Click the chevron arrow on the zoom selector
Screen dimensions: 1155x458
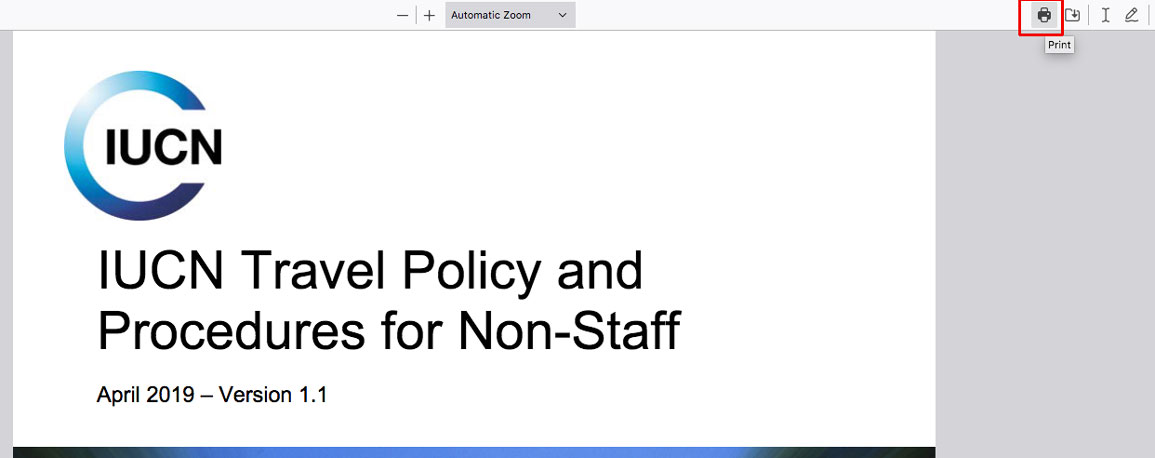(562, 15)
